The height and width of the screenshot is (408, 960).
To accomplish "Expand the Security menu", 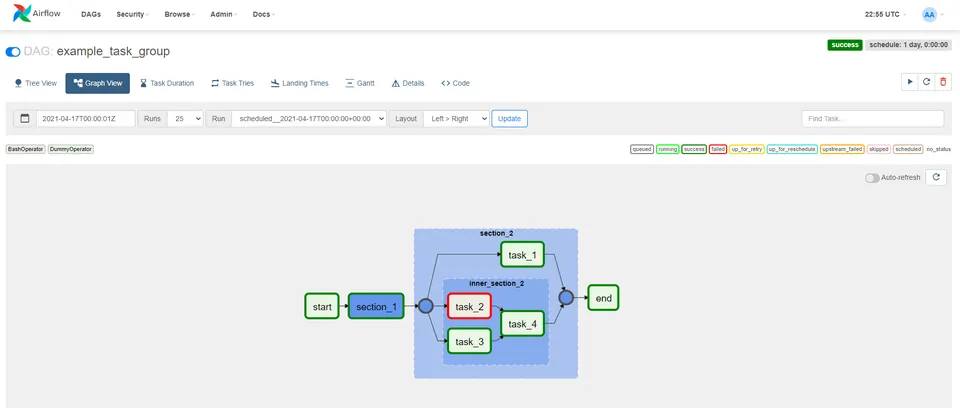I will point(132,14).
